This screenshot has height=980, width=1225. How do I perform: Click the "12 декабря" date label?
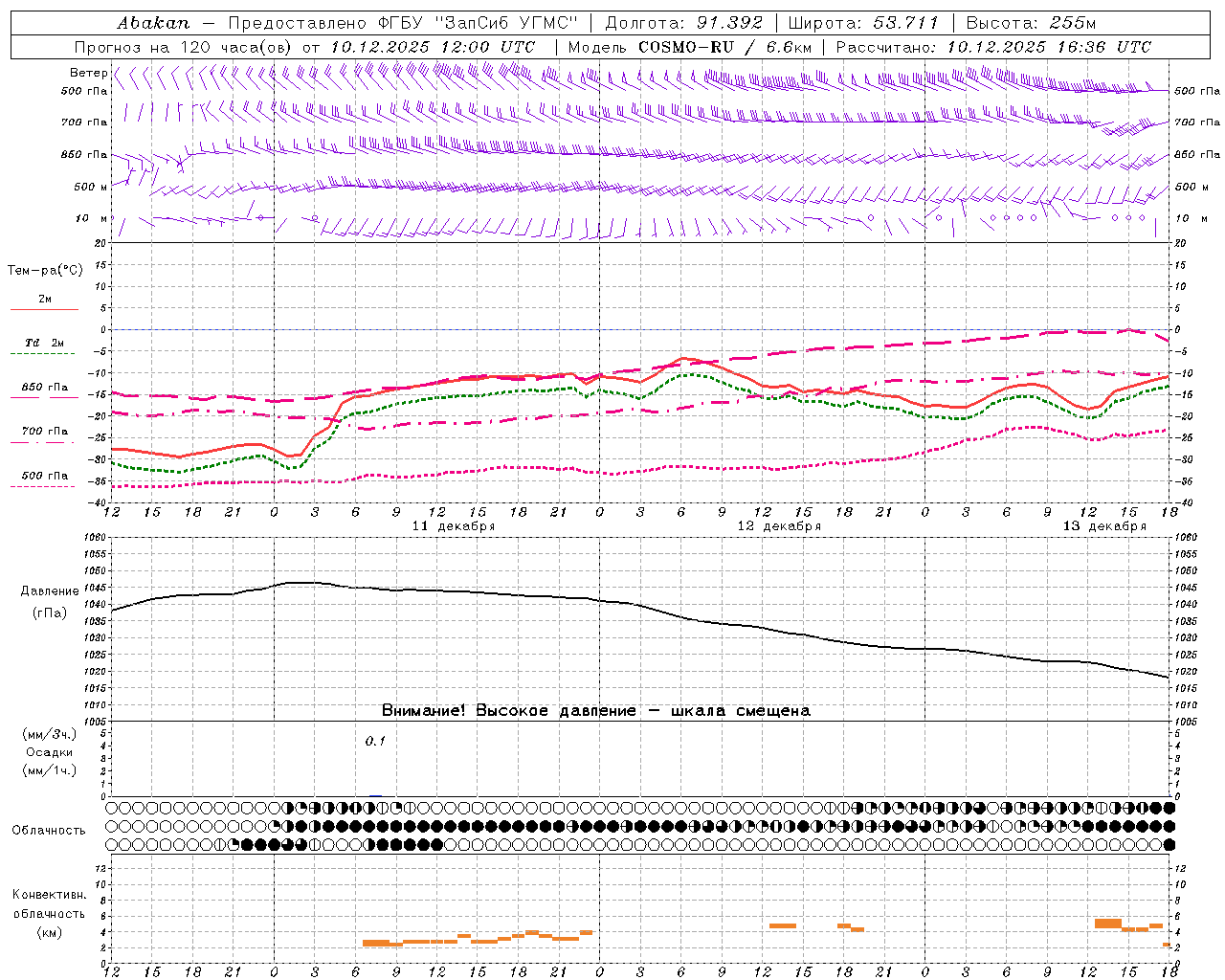779,526
